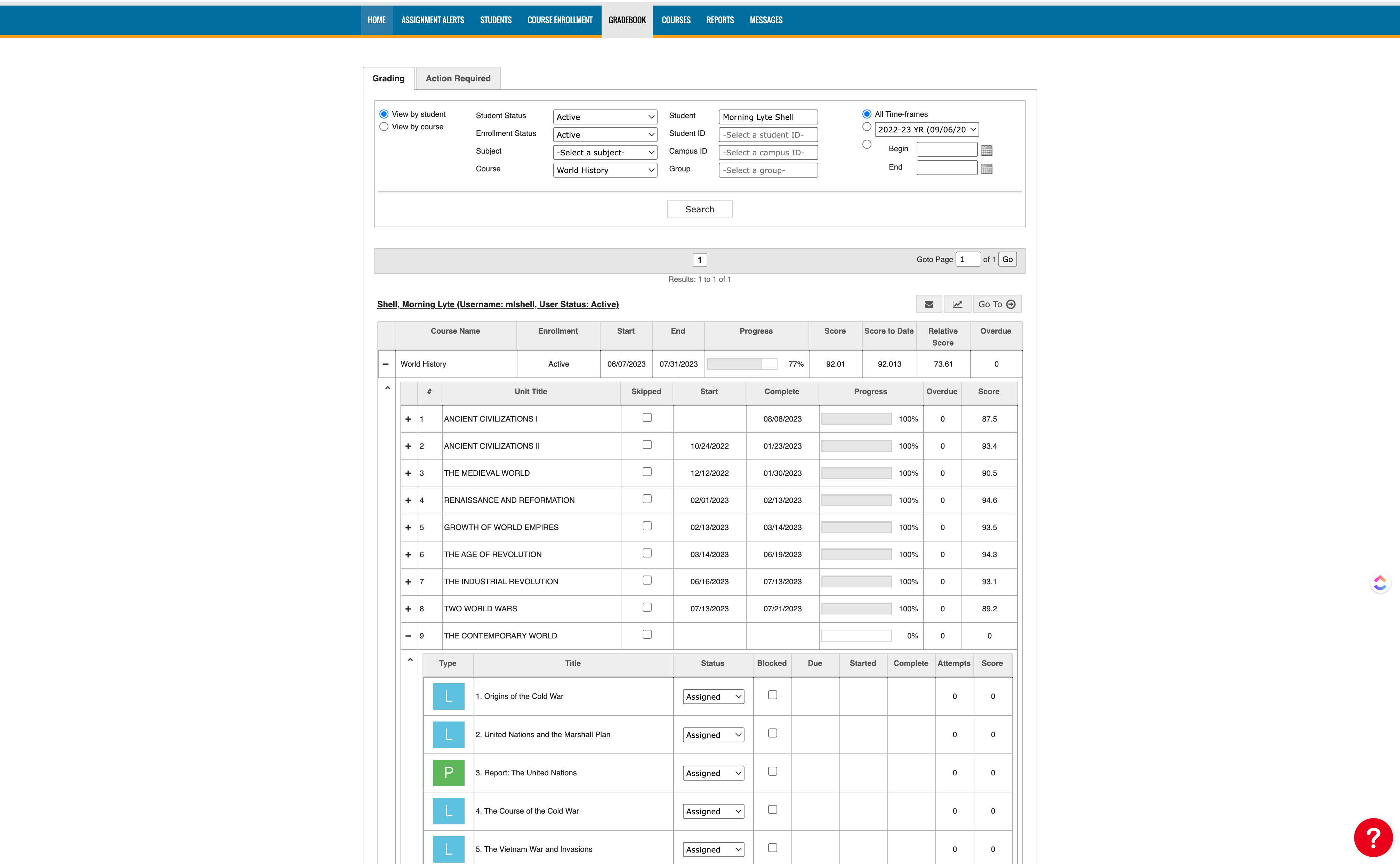Open the Begin date calendar picker

point(986,150)
